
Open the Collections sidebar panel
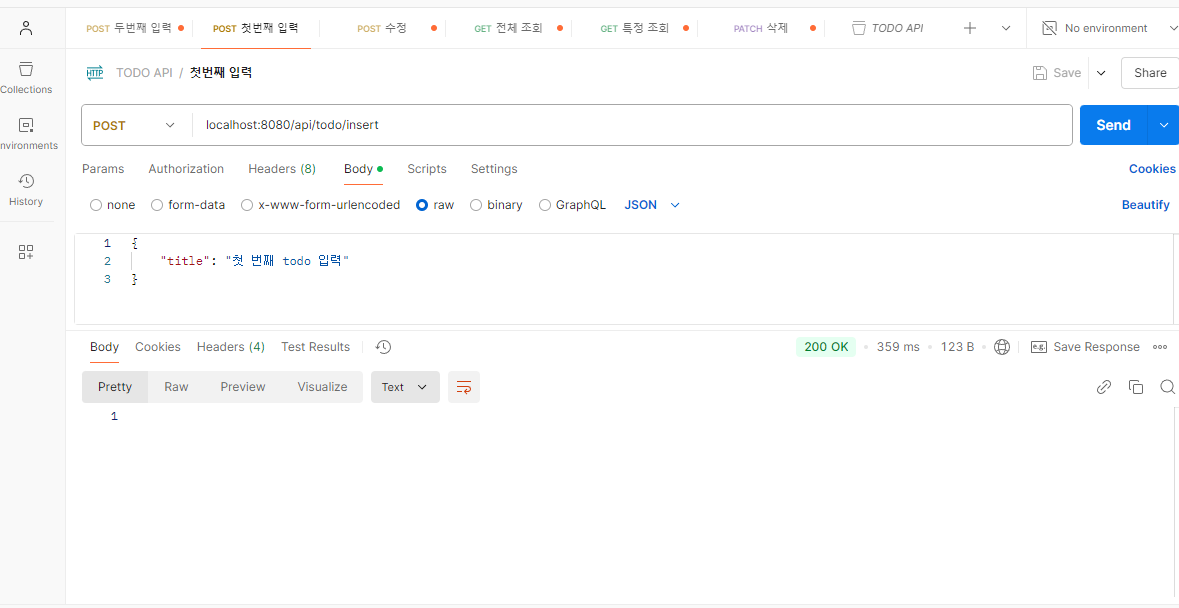coord(26,77)
